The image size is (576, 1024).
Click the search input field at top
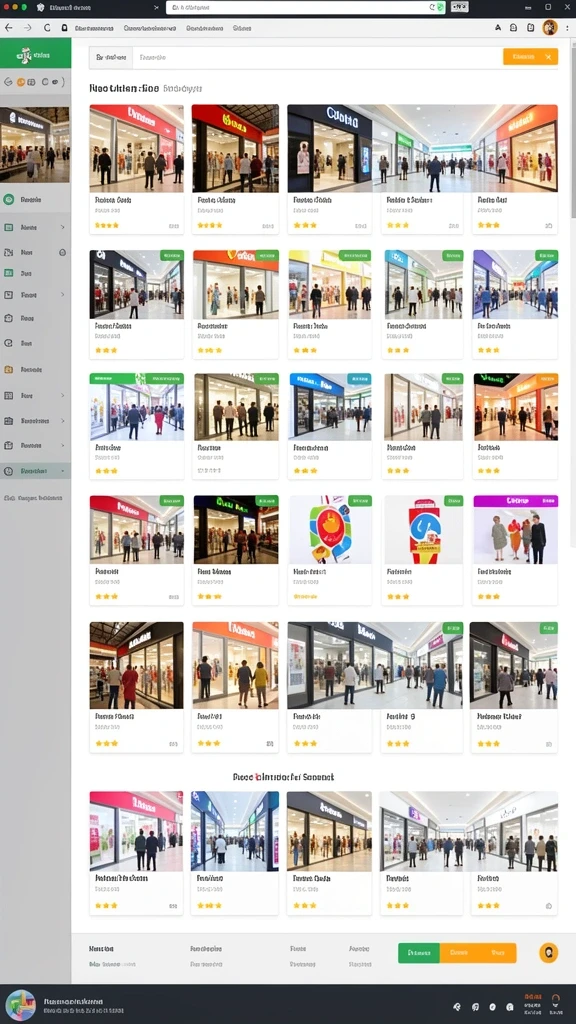point(317,57)
